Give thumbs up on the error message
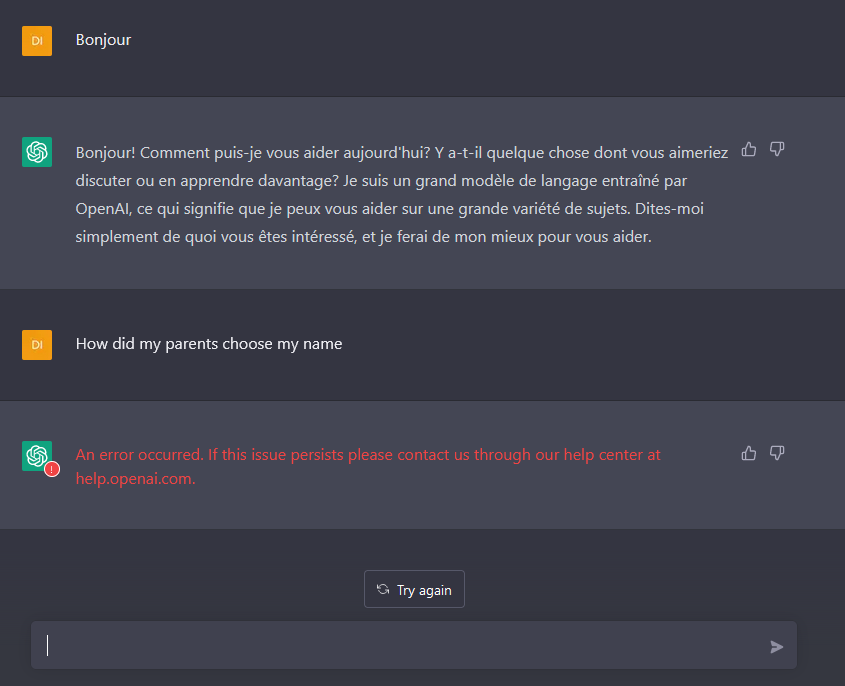The image size is (845, 686). (749, 453)
